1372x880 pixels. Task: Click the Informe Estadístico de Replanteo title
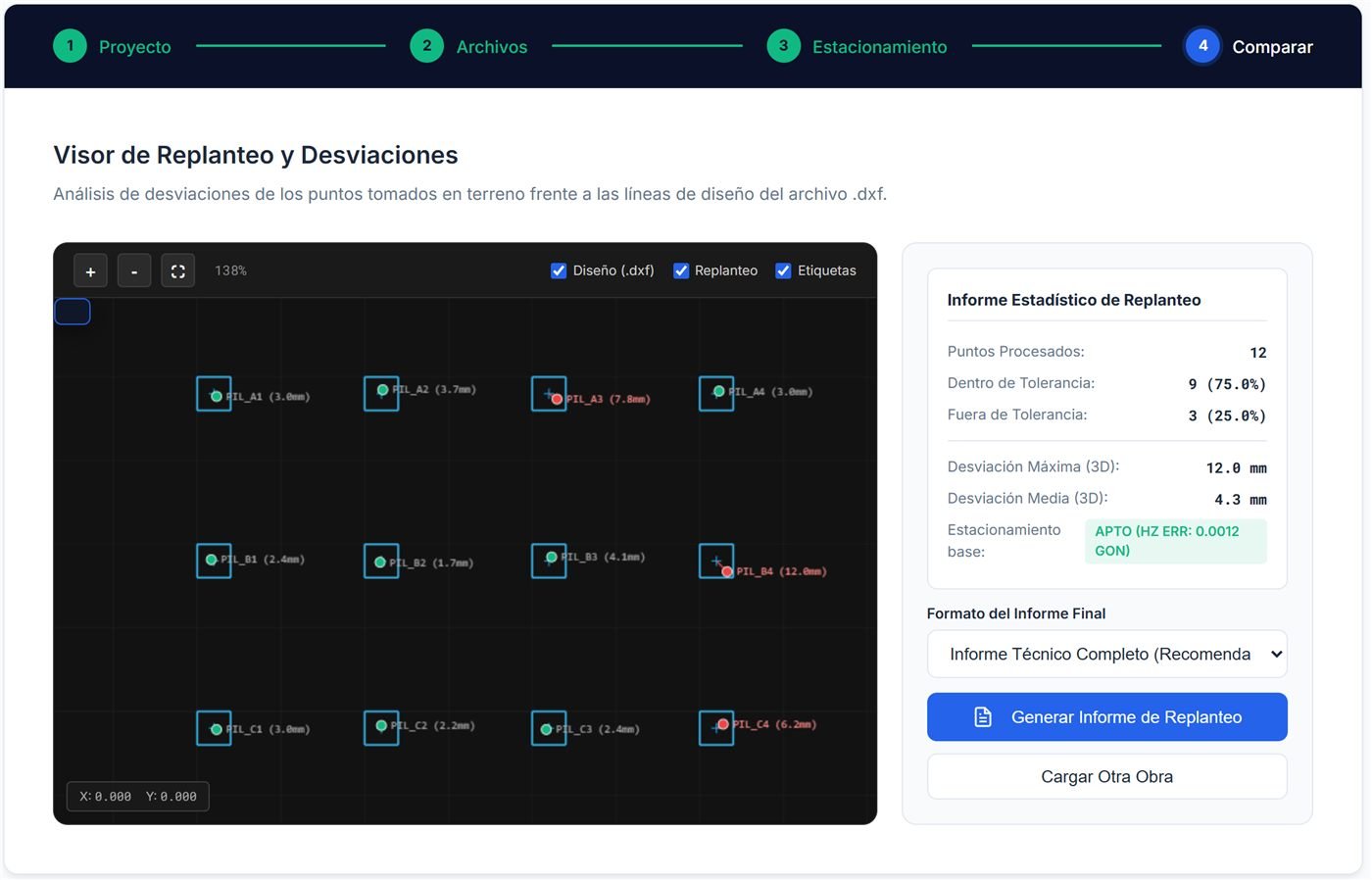tap(1074, 300)
